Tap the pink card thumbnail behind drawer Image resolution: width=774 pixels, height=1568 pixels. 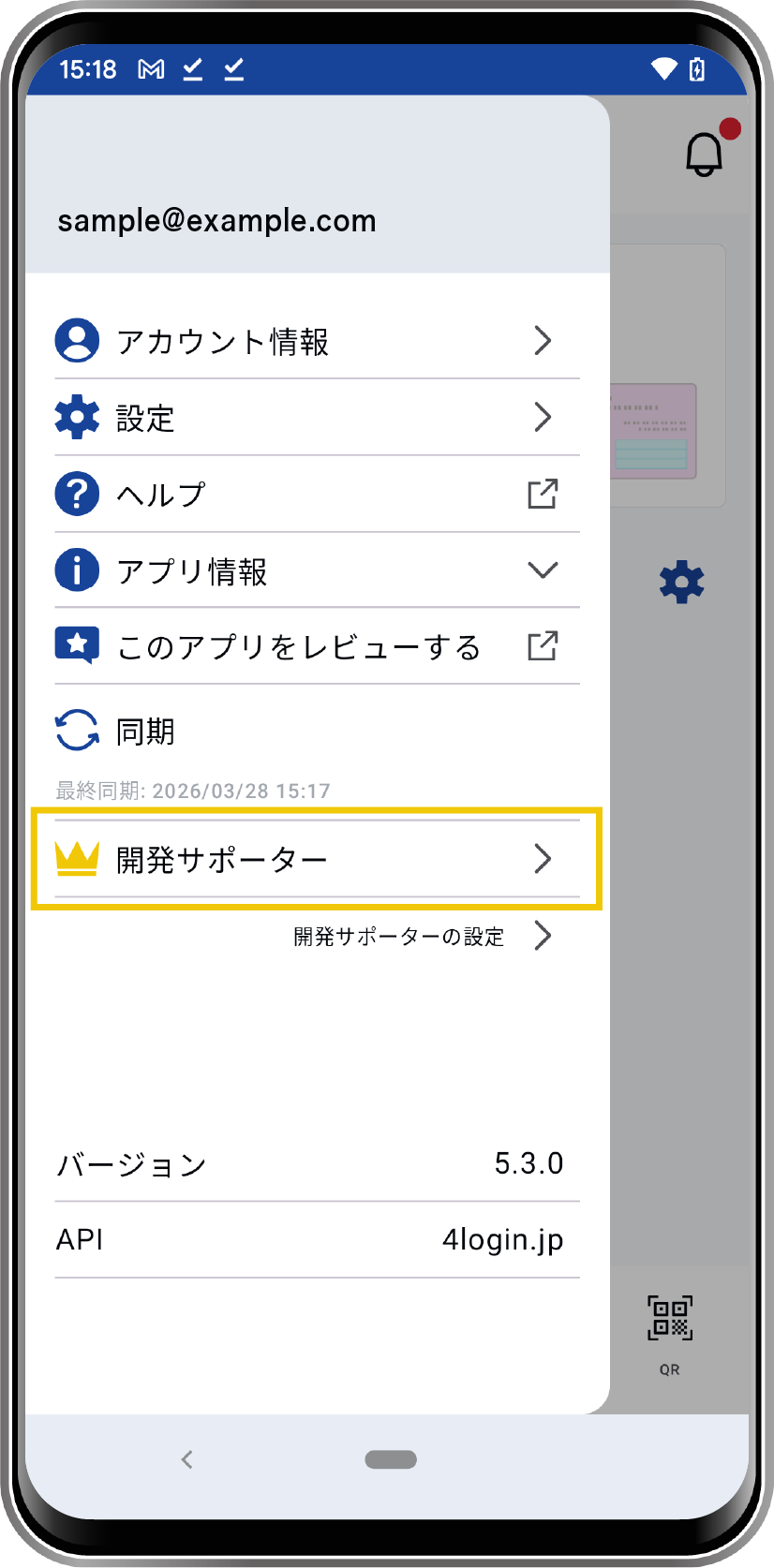[x=654, y=431]
